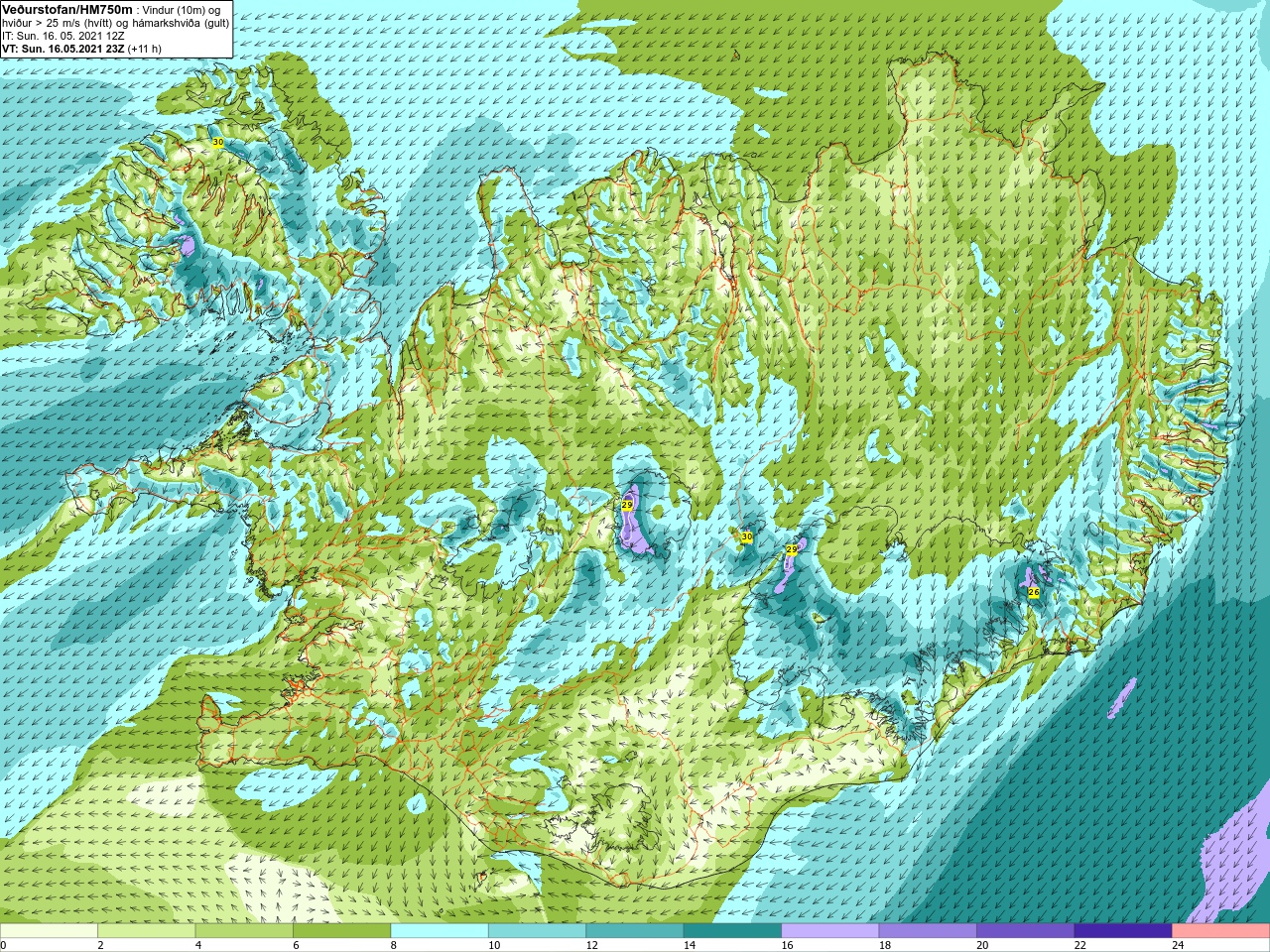The width and height of the screenshot is (1270, 952).
Task: Select the 16–18 m/s light lavender legend swatch
Action: point(830,931)
